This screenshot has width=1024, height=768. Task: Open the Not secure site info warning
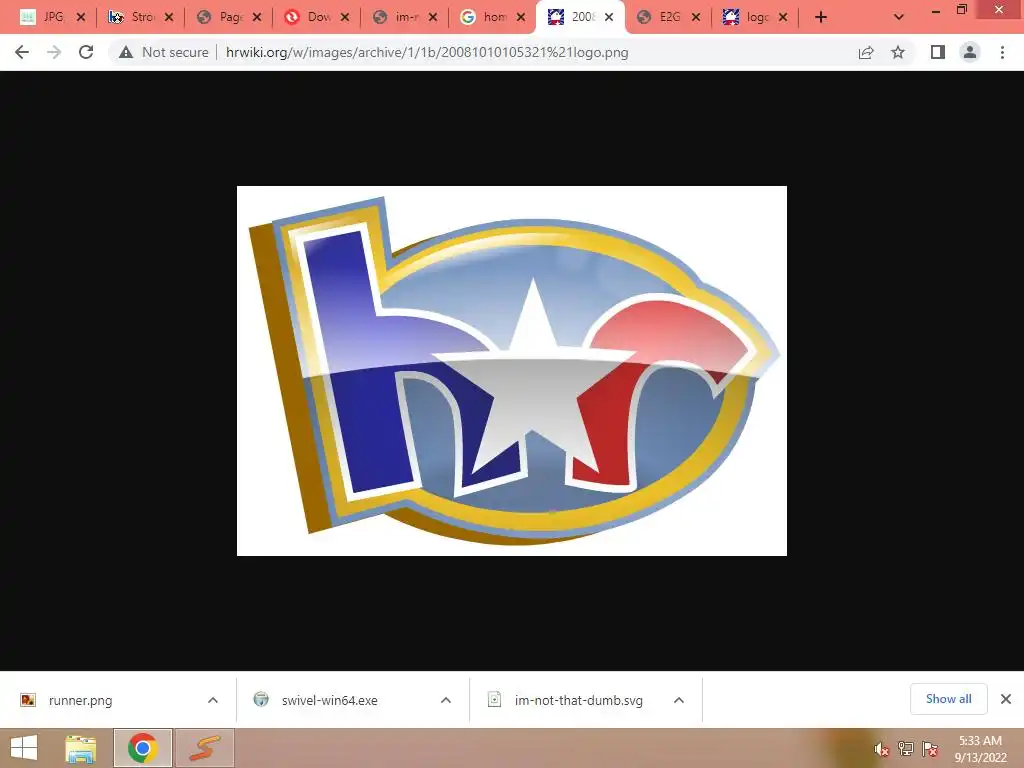(163, 52)
